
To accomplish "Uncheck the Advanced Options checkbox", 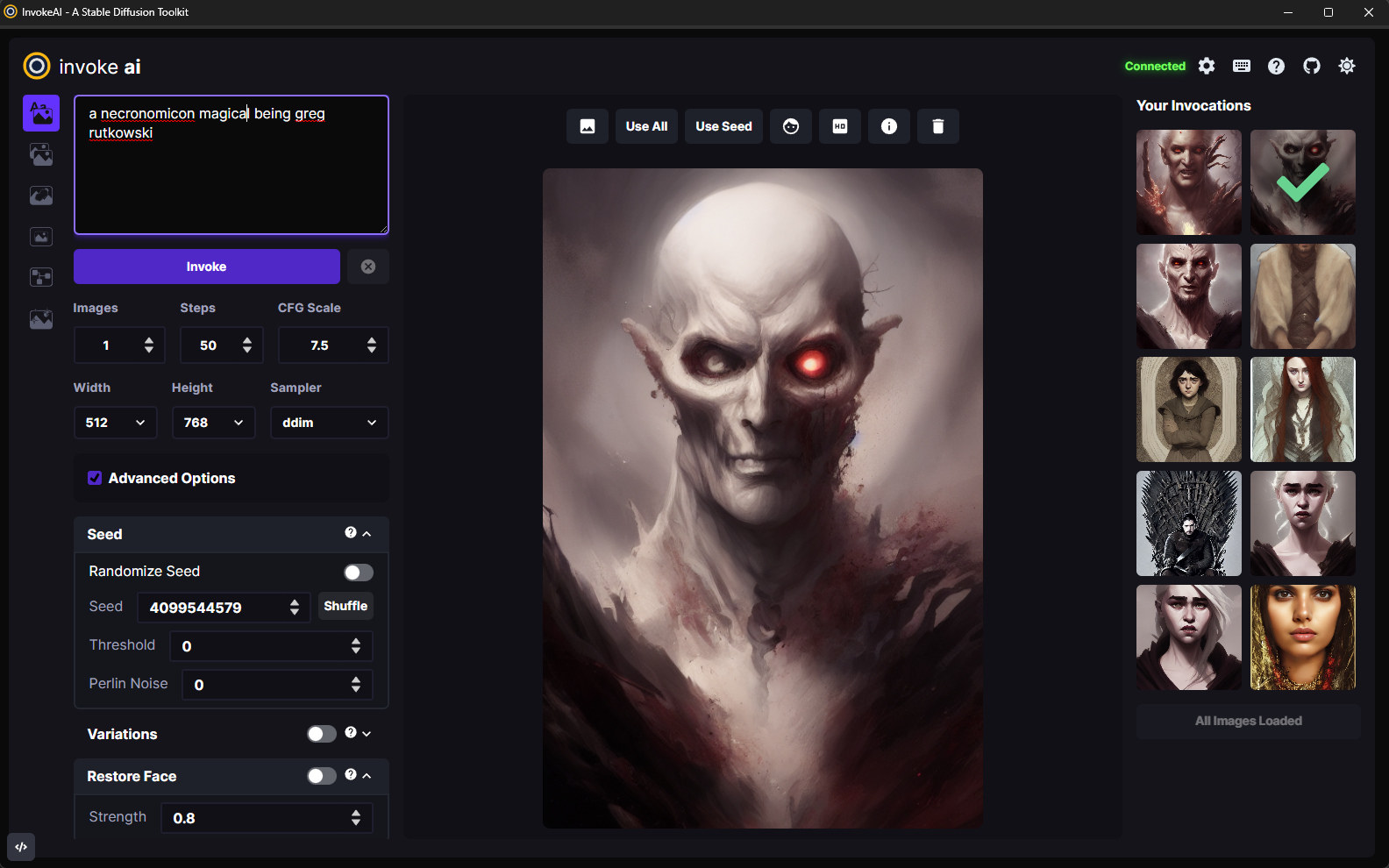I will pyautogui.click(x=95, y=478).
